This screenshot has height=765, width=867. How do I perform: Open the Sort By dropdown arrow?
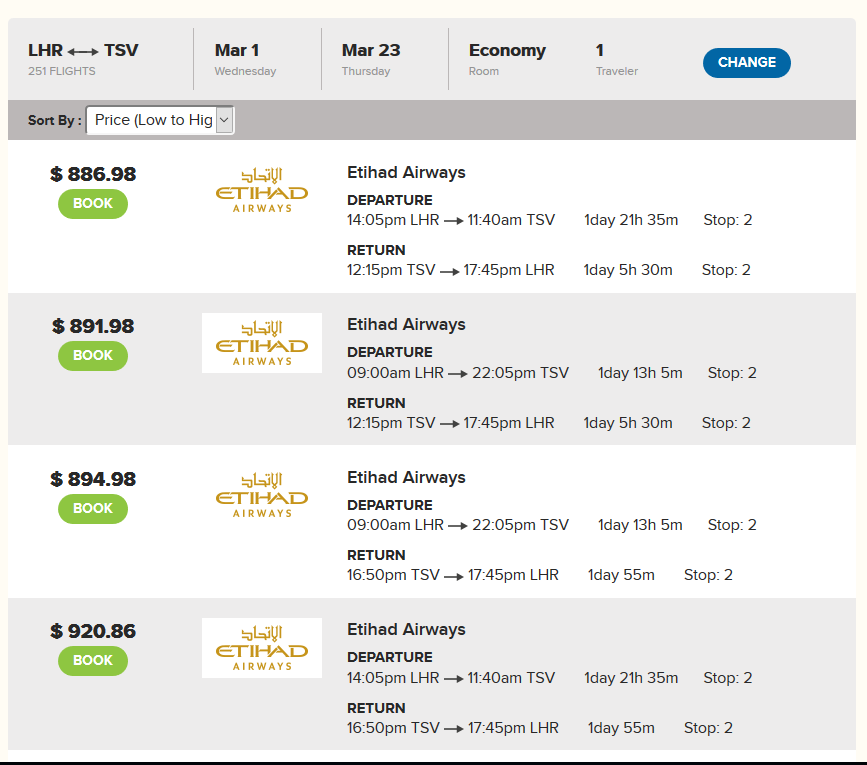[224, 120]
